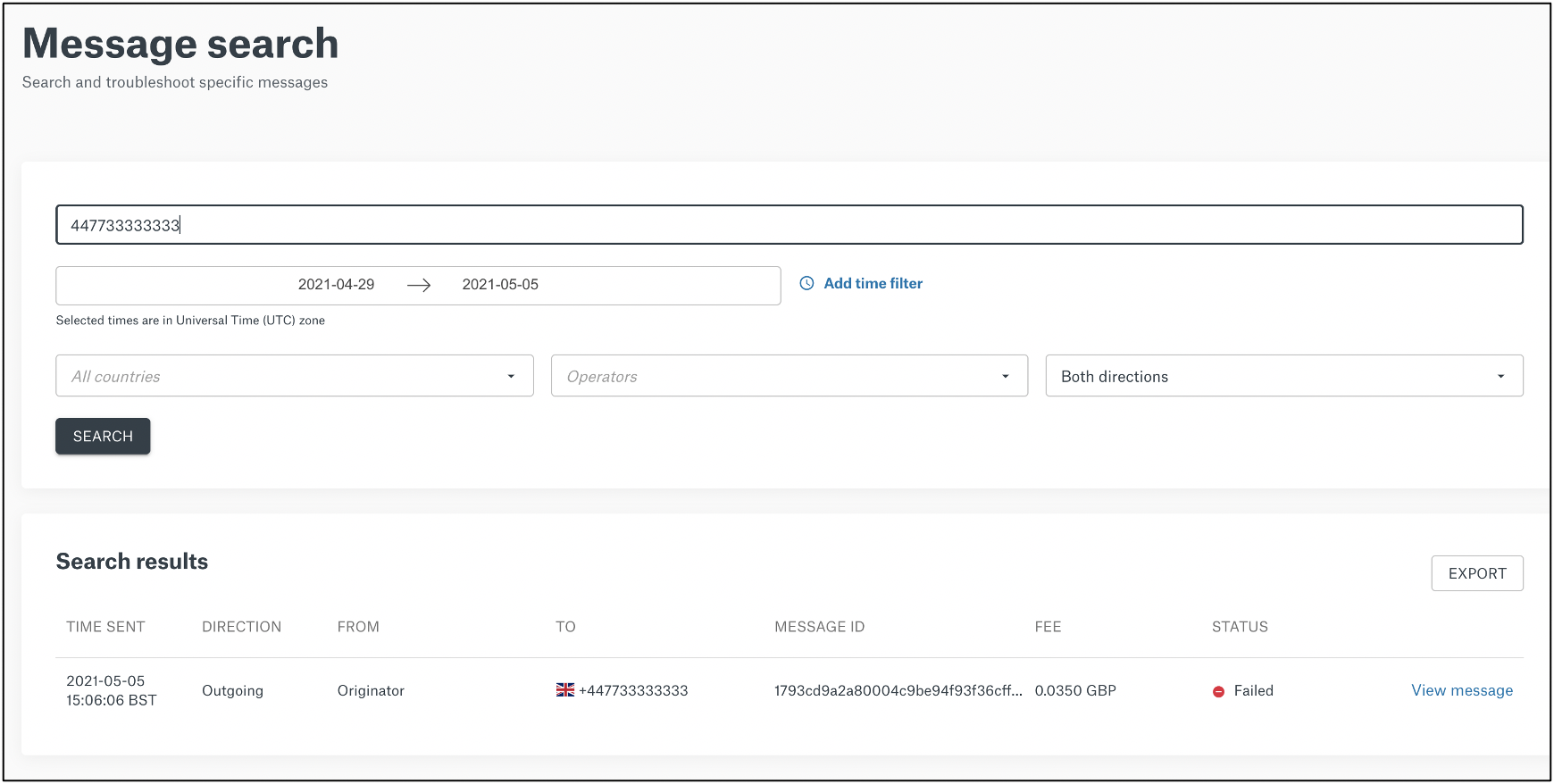Image resolution: width=1554 pixels, height=784 pixels.
Task: Click the Originator sender cell
Action: coord(371,690)
